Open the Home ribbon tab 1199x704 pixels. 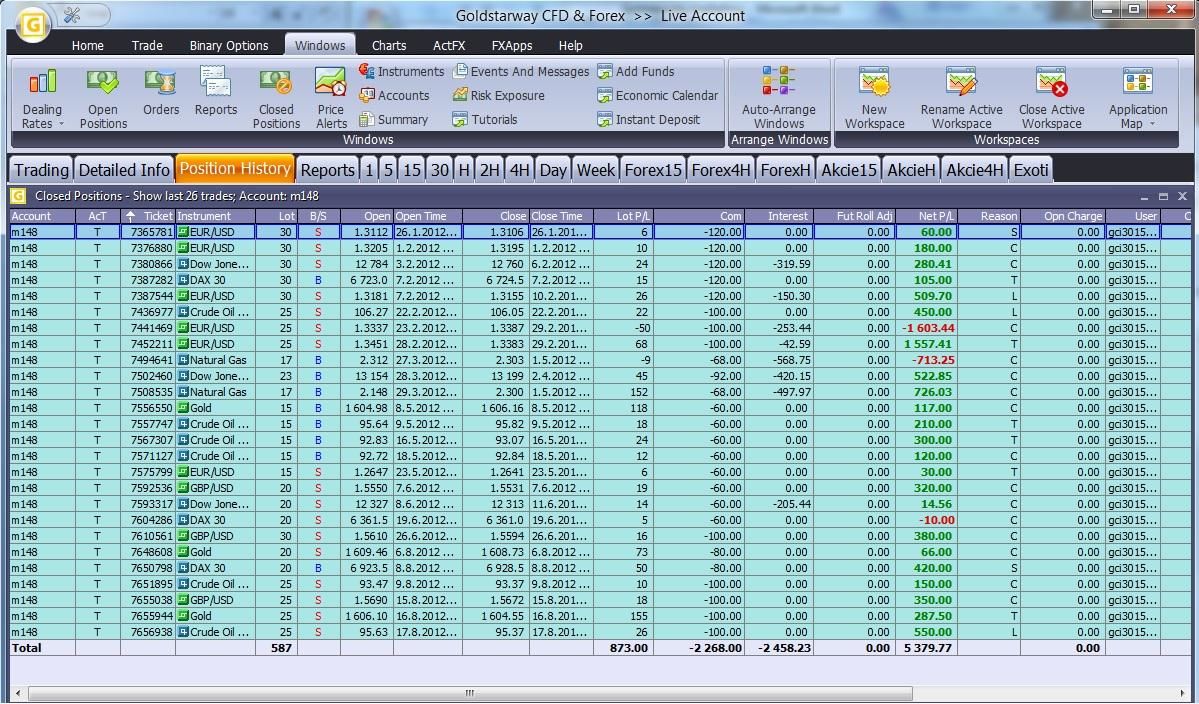pyautogui.click(x=88, y=45)
